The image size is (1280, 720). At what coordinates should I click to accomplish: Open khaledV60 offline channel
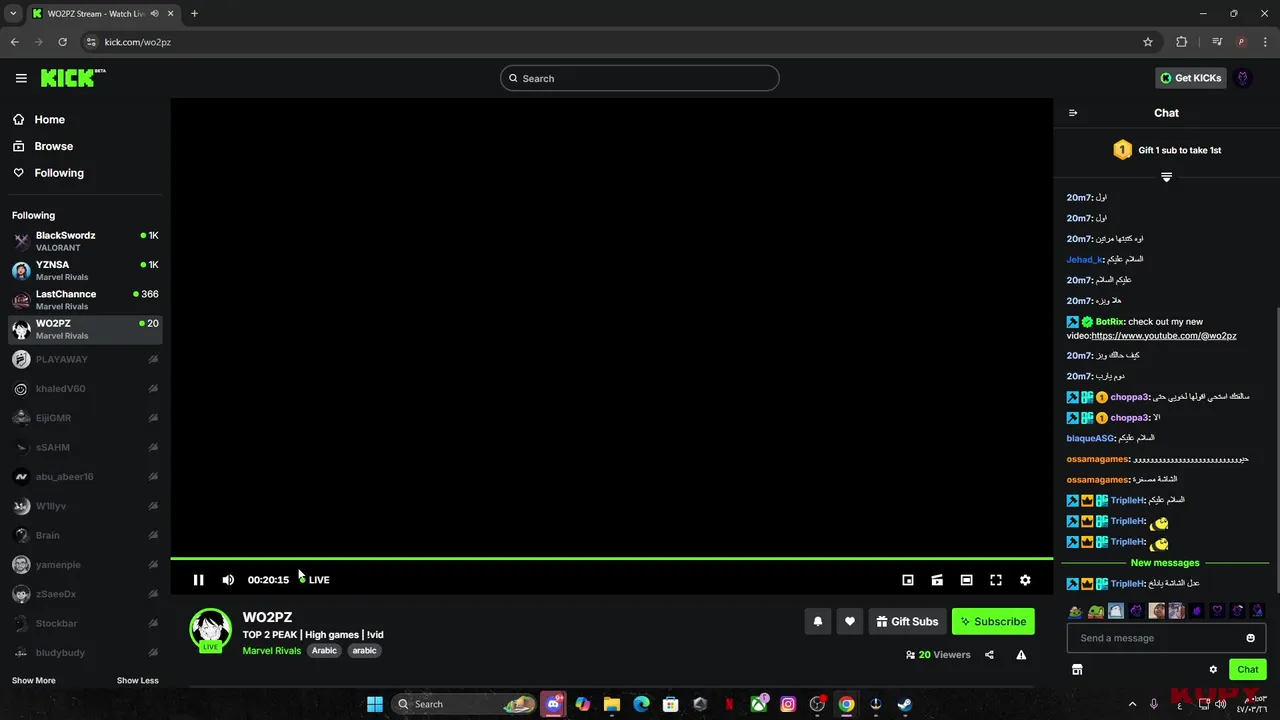coord(85,388)
